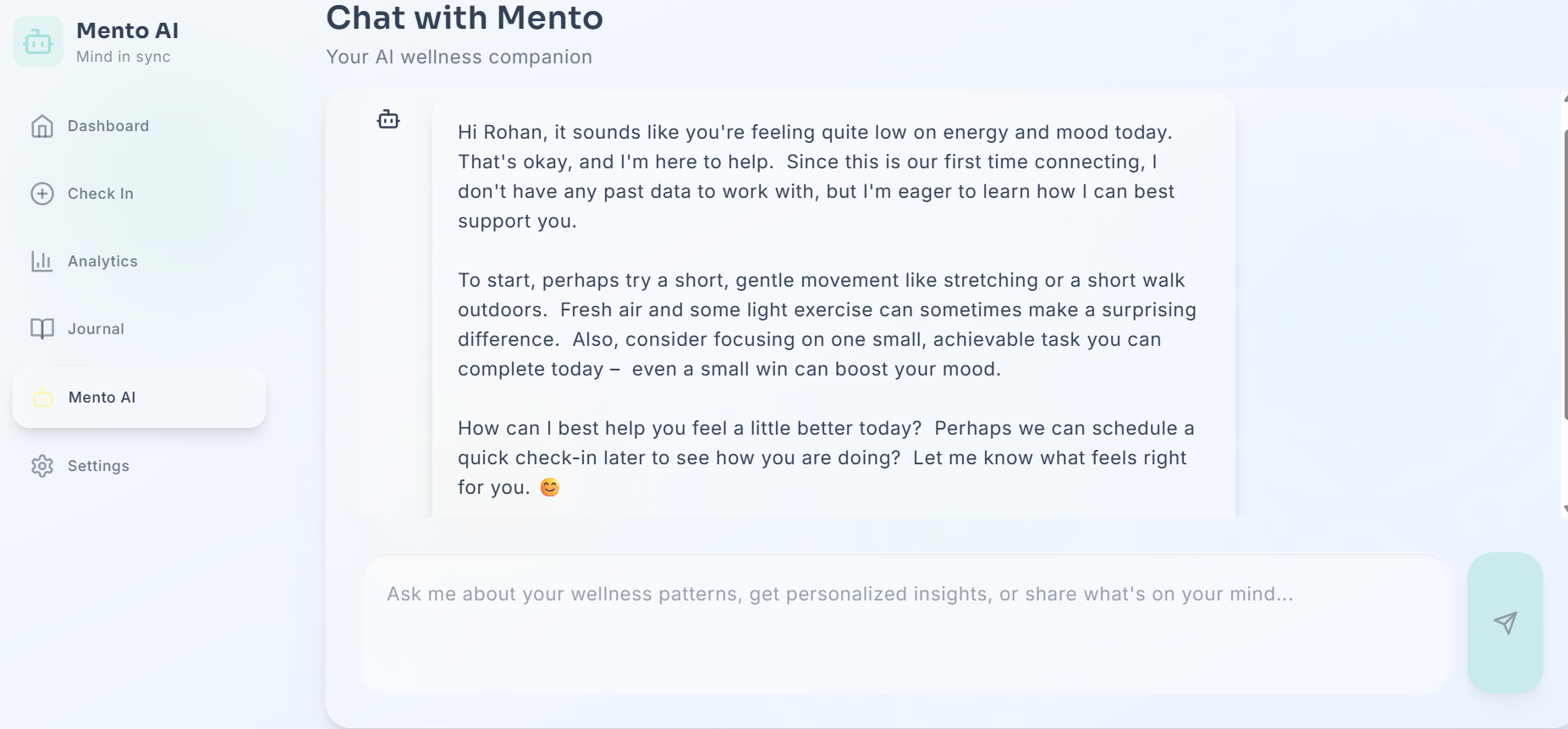This screenshot has width=1568, height=729.
Task: Click the robot avatar beside the chat message
Action: click(x=388, y=119)
